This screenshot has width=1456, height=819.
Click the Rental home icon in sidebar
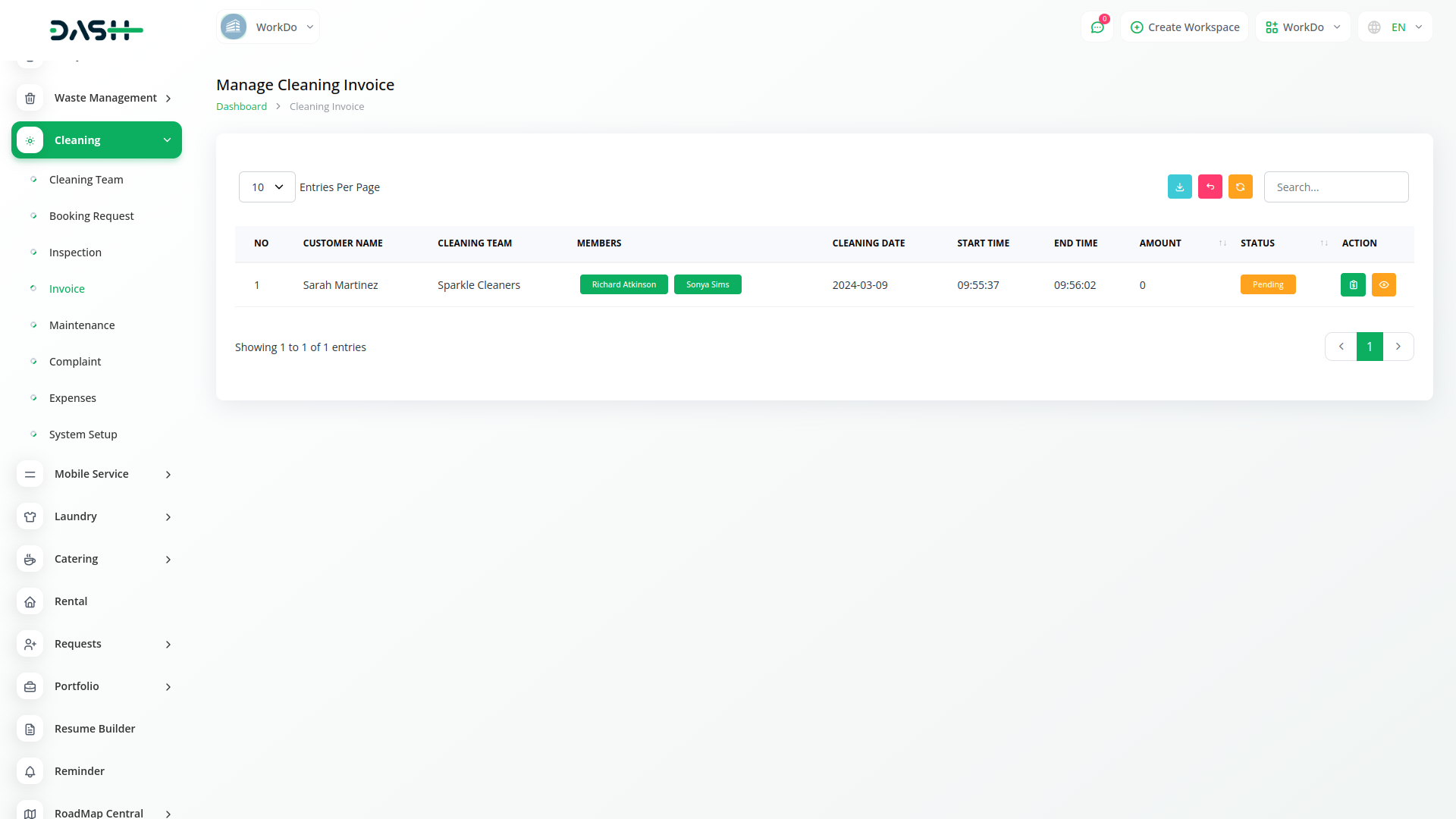coord(30,601)
